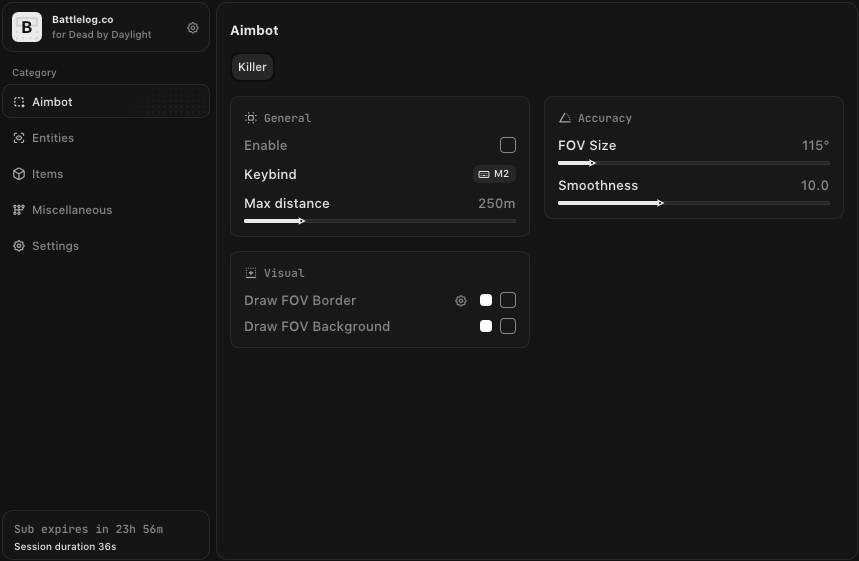Toggle Draw FOV Border checkbox
The height and width of the screenshot is (561, 859).
508,300
